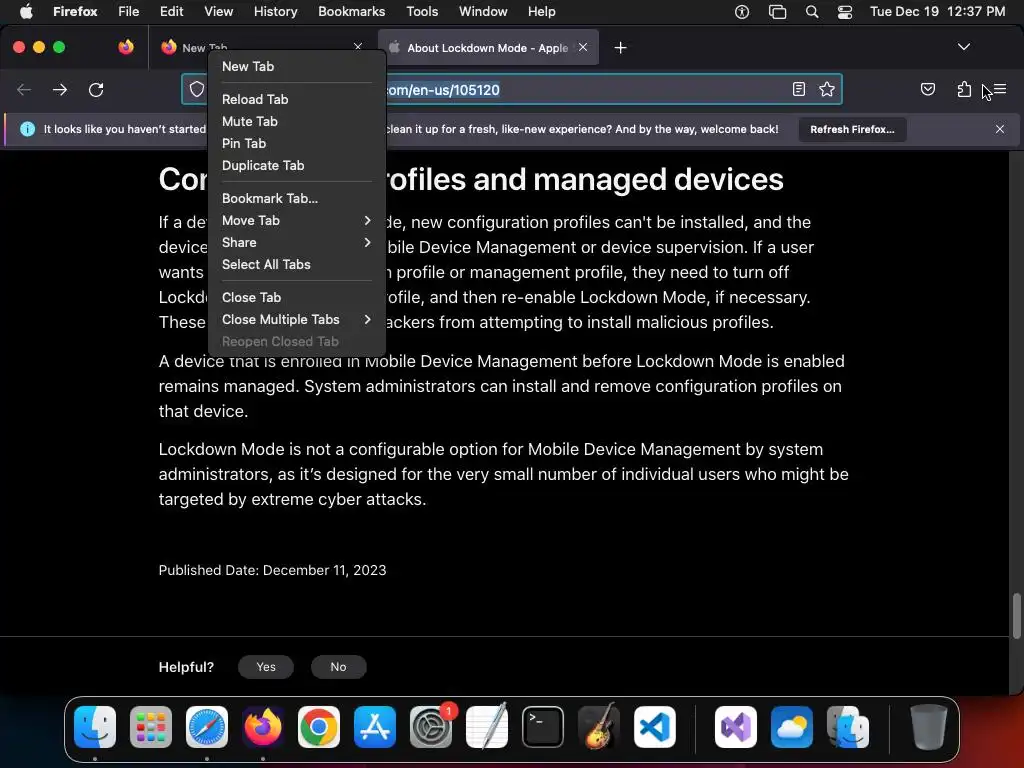Open TextEdit from the Dock
Screen dimensions: 1024x768
point(487,727)
